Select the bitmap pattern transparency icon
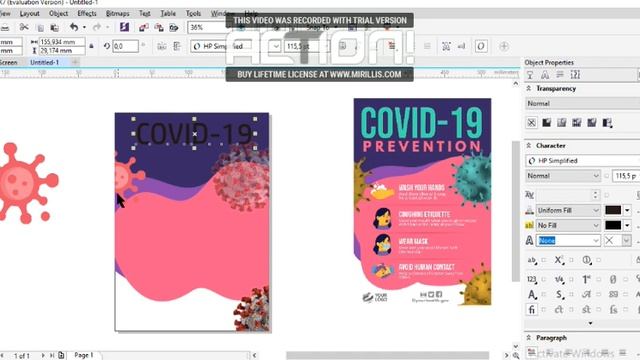 pos(592,122)
